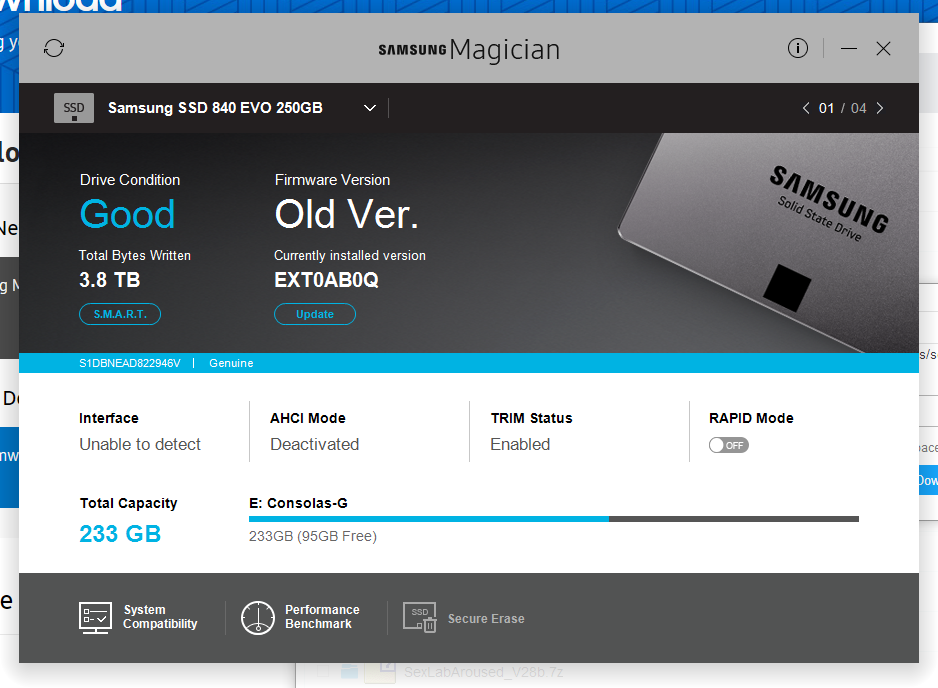Open the S.M.A.R.T. details button
Image resolution: width=938 pixels, height=688 pixels.
click(x=120, y=314)
